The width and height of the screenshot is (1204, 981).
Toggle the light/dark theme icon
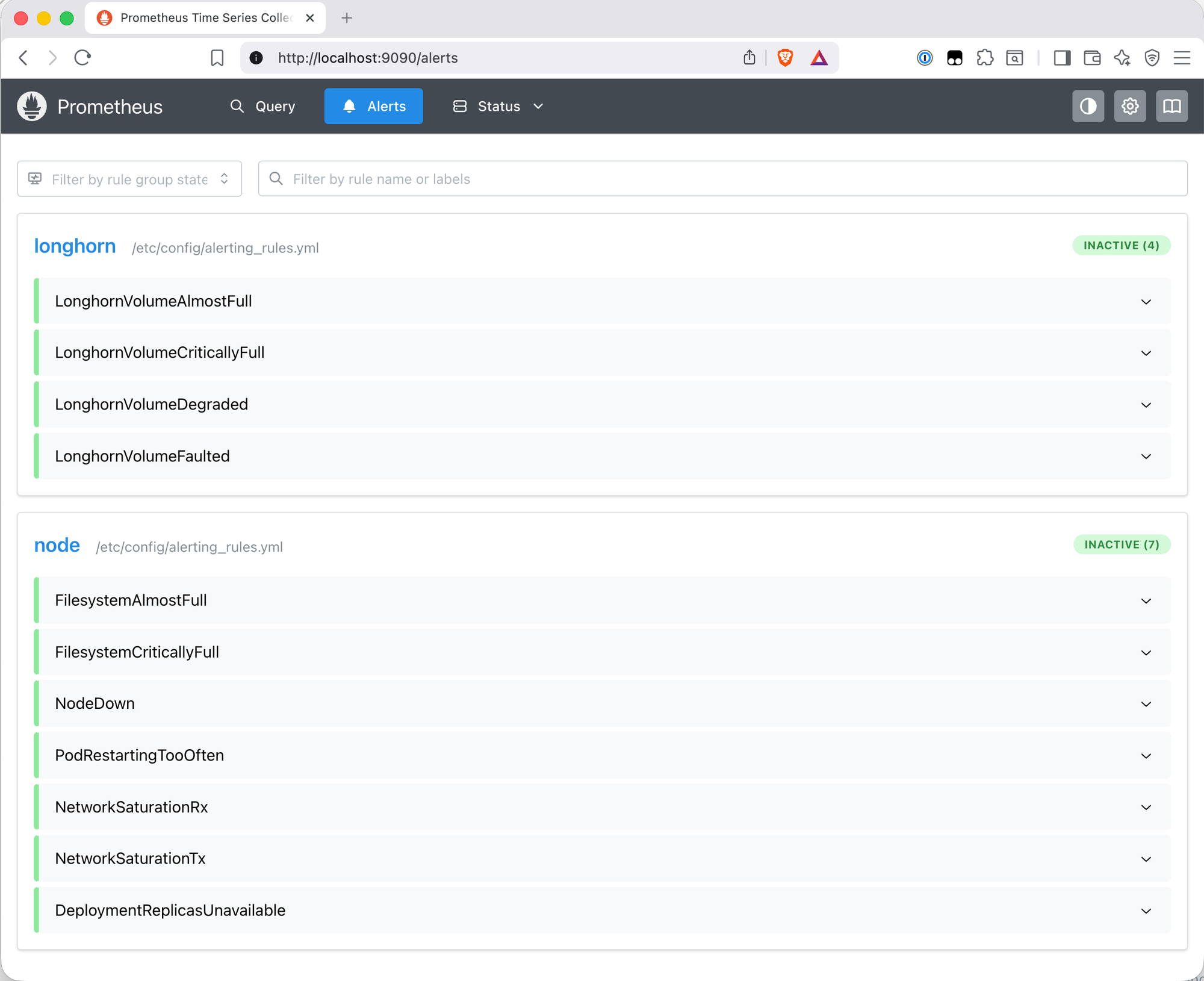coord(1088,107)
